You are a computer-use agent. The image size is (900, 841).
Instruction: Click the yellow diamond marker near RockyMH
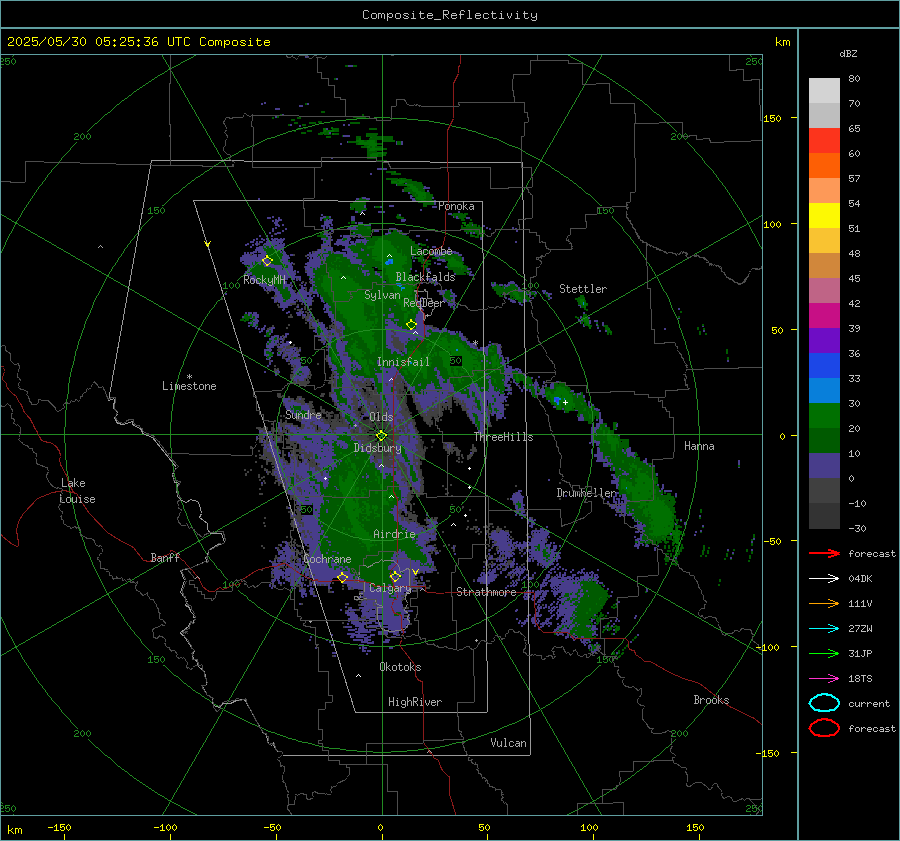point(267,261)
